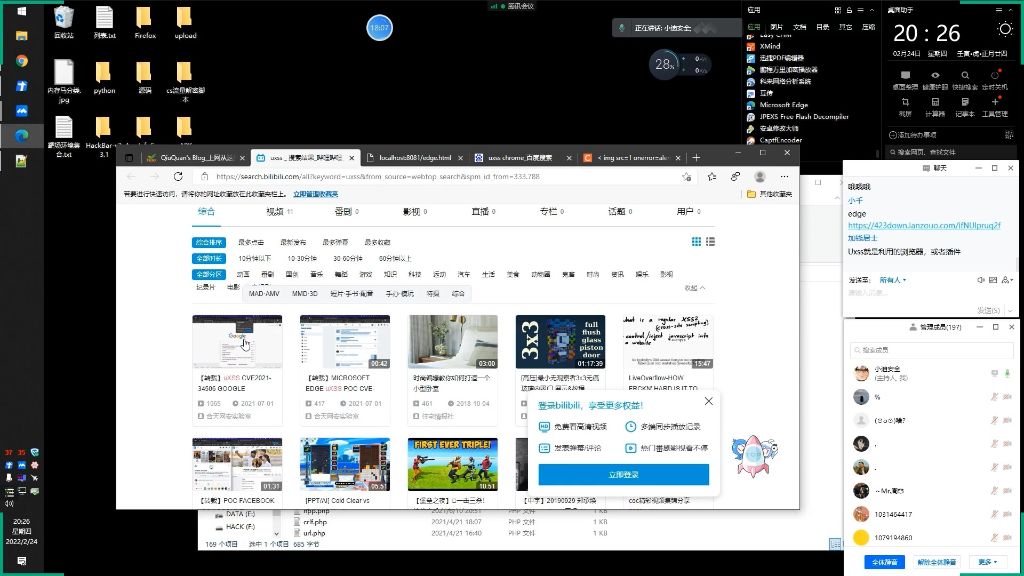Screen dimensions: 1024x576
Task: Switch to uxss chrome 百度搜索 tab
Action: (x=522, y=158)
